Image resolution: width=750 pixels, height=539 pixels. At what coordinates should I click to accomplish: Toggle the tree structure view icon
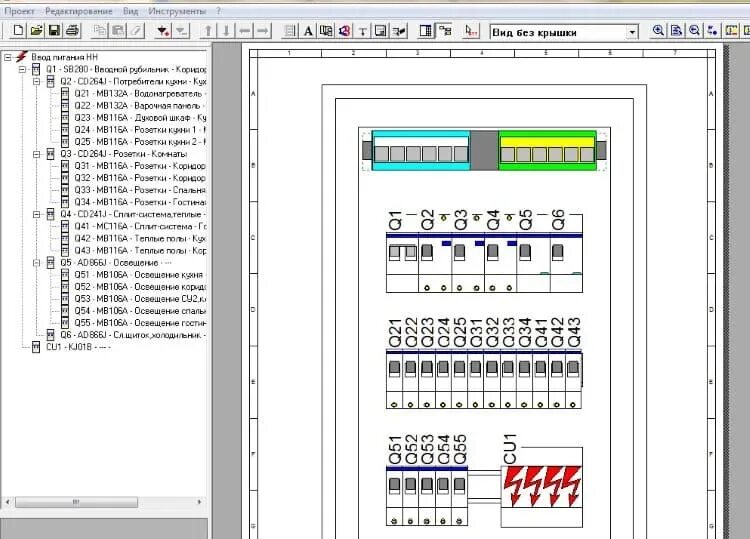click(x=445, y=32)
